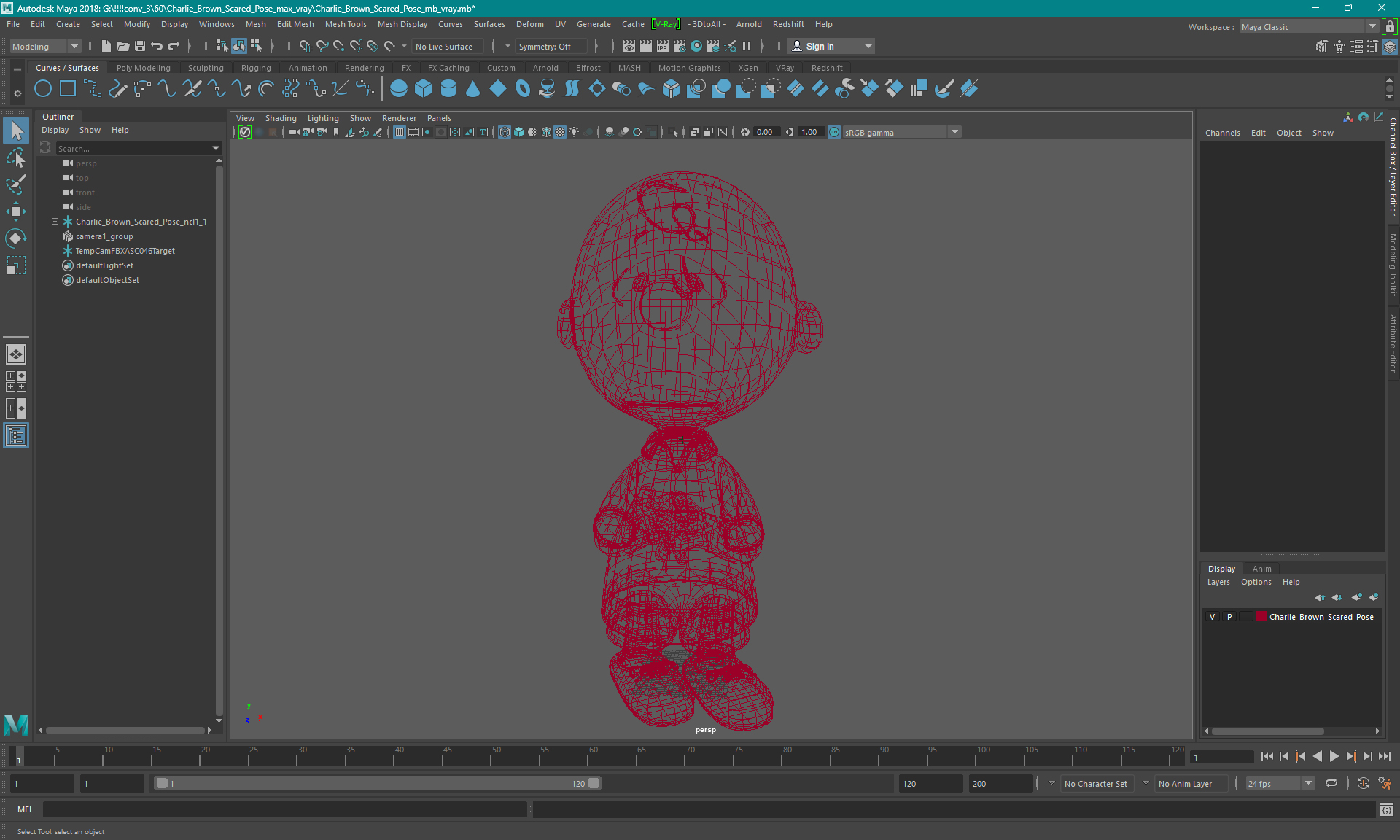Toggle layer visibility V for Charlie_Brown_Scared_Pose

coord(1212,617)
